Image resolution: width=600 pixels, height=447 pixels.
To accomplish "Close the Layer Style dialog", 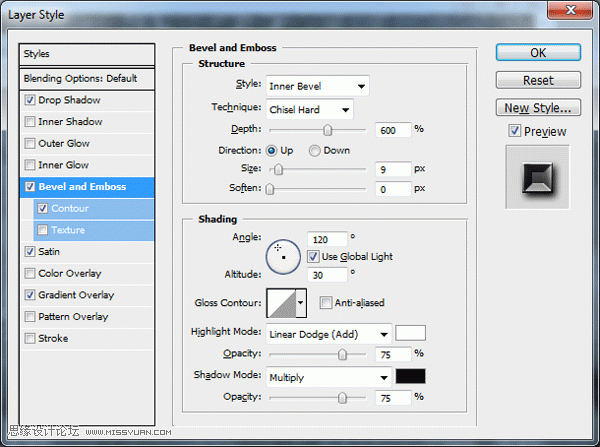I will (570, 9).
